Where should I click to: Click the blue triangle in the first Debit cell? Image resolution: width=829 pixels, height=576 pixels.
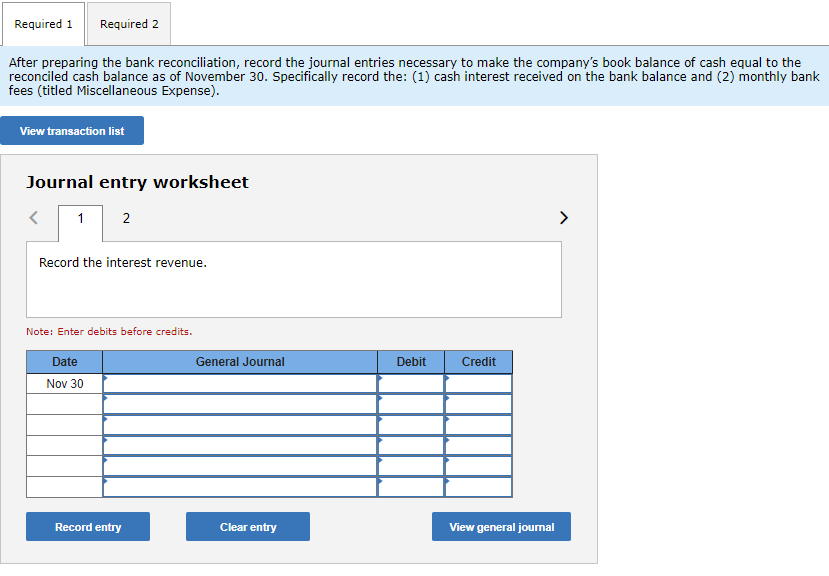click(x=380, y=378)
